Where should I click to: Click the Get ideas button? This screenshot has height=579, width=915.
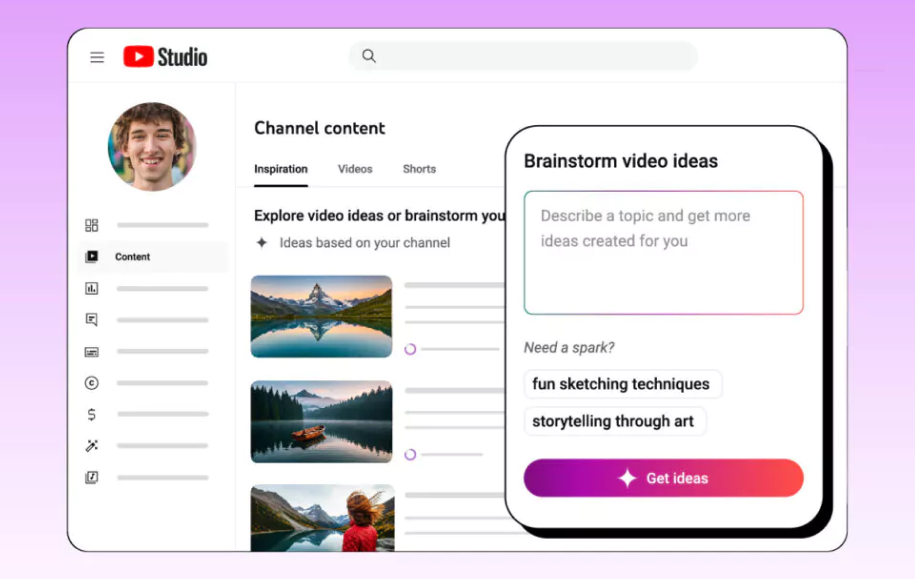point(663,478)
